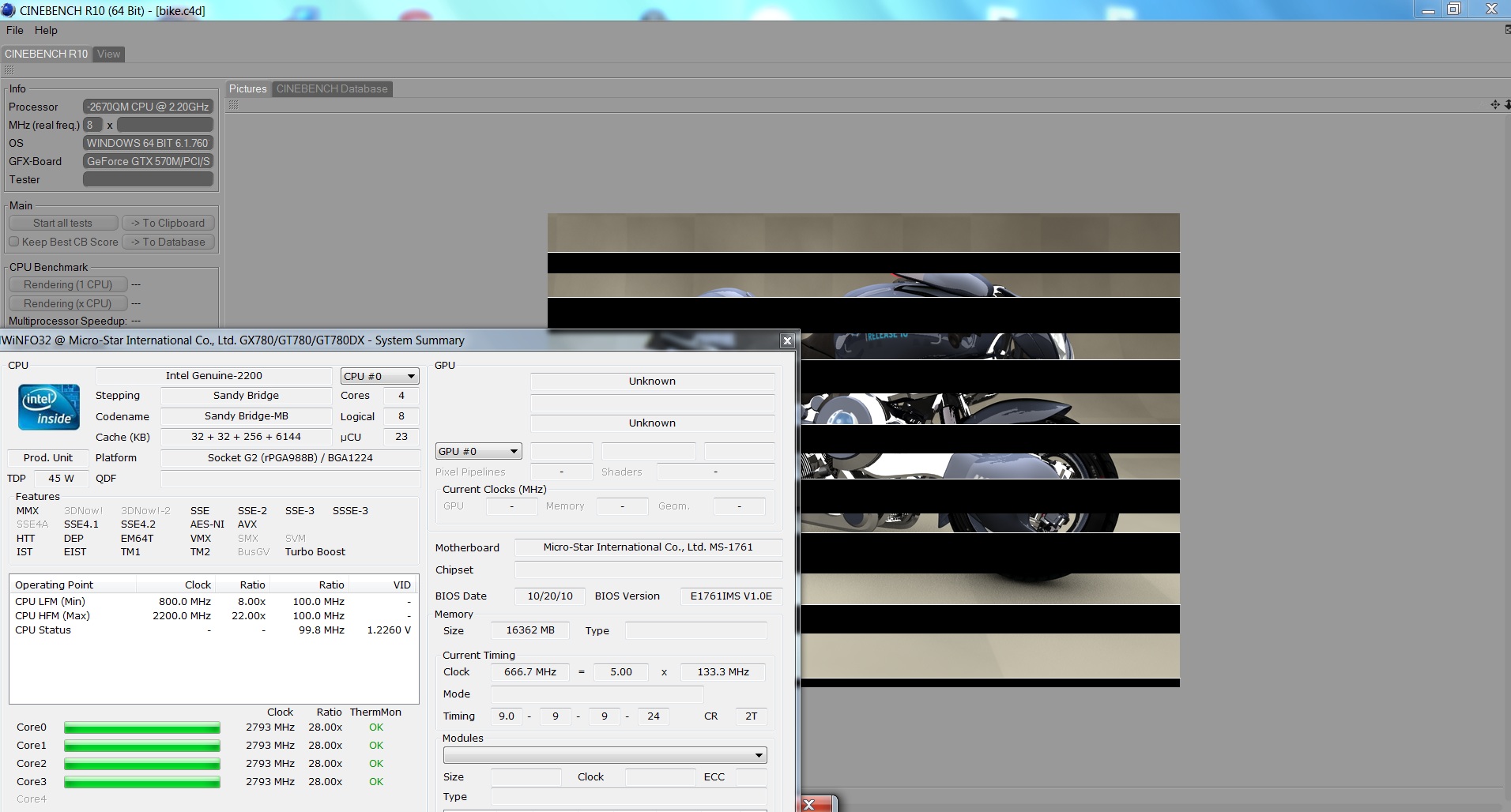The height and width of the screenshot is (812, 1511).
Task: Click the Turbo Boost feature label
Action: point(315,552)
